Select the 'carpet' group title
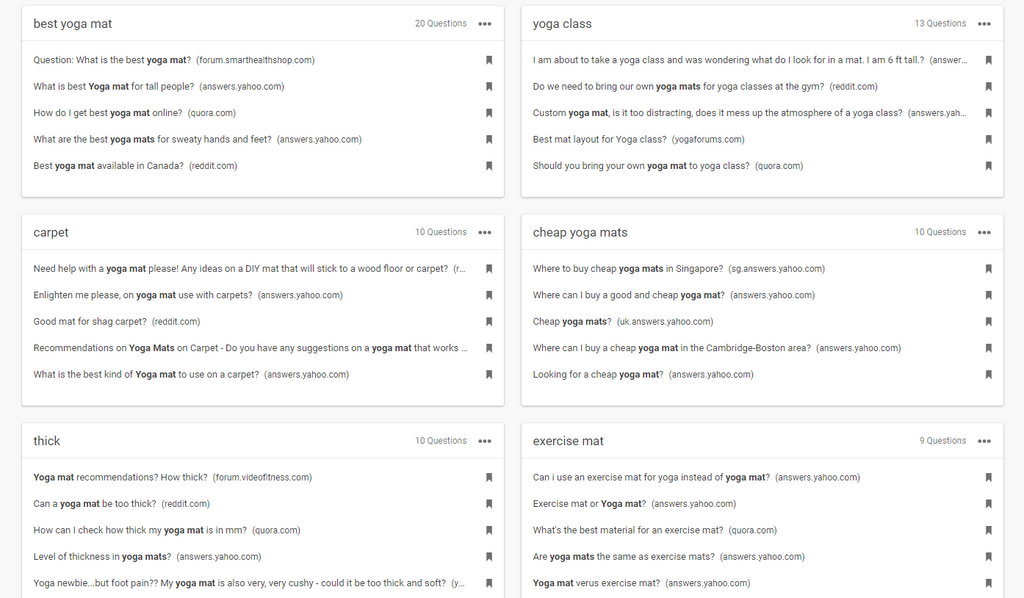This screenshot has width=1024, height=598. pyautogui.click(x=51, y=233)
